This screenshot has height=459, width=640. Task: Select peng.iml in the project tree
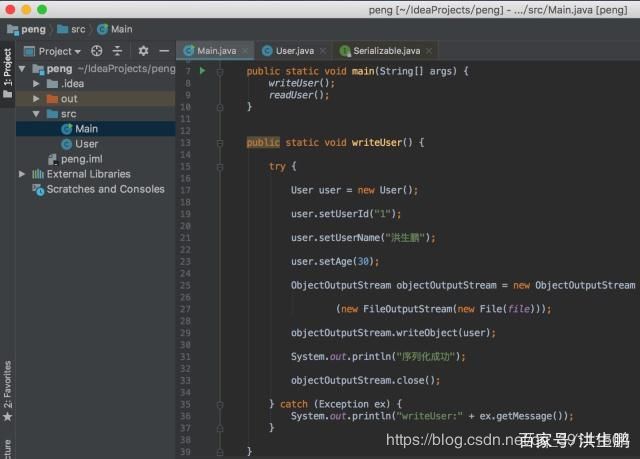point(96,159)
